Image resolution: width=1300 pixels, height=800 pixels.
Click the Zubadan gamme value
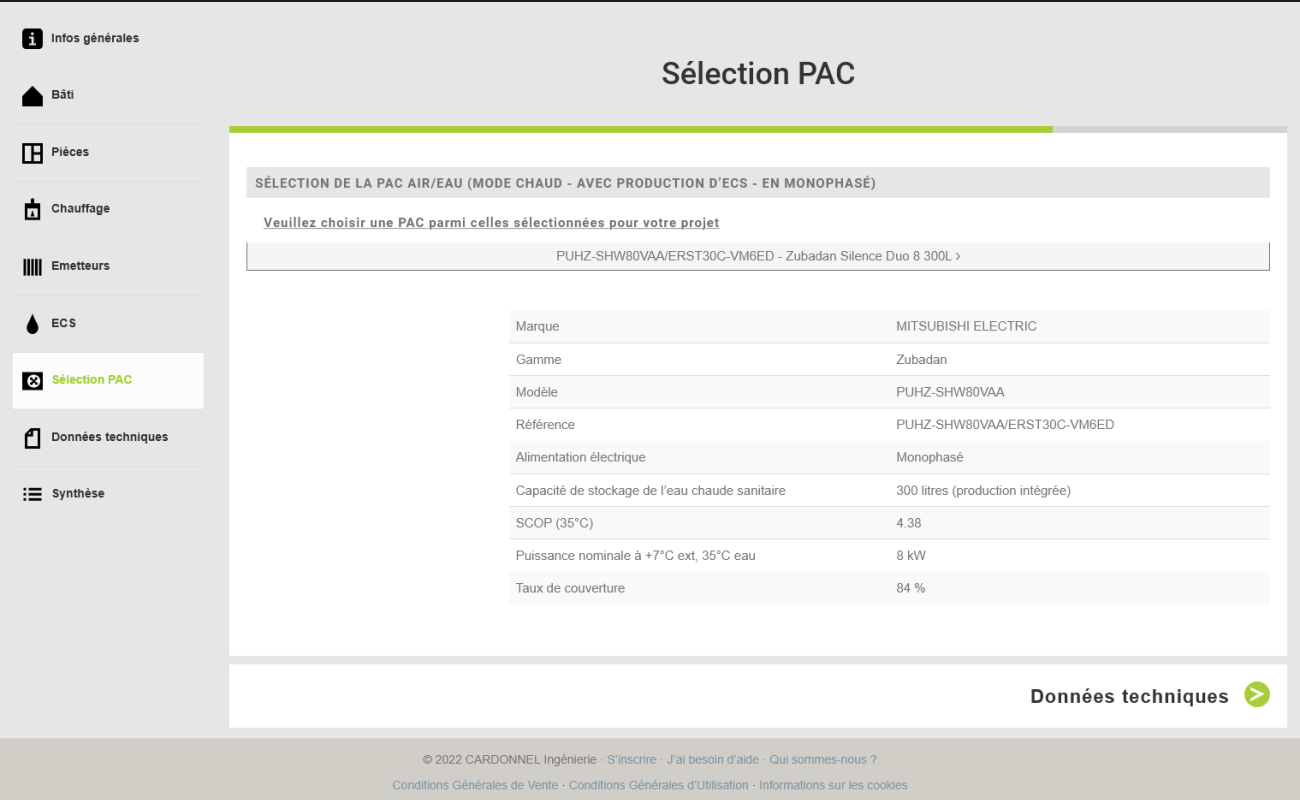coord(921,359)
